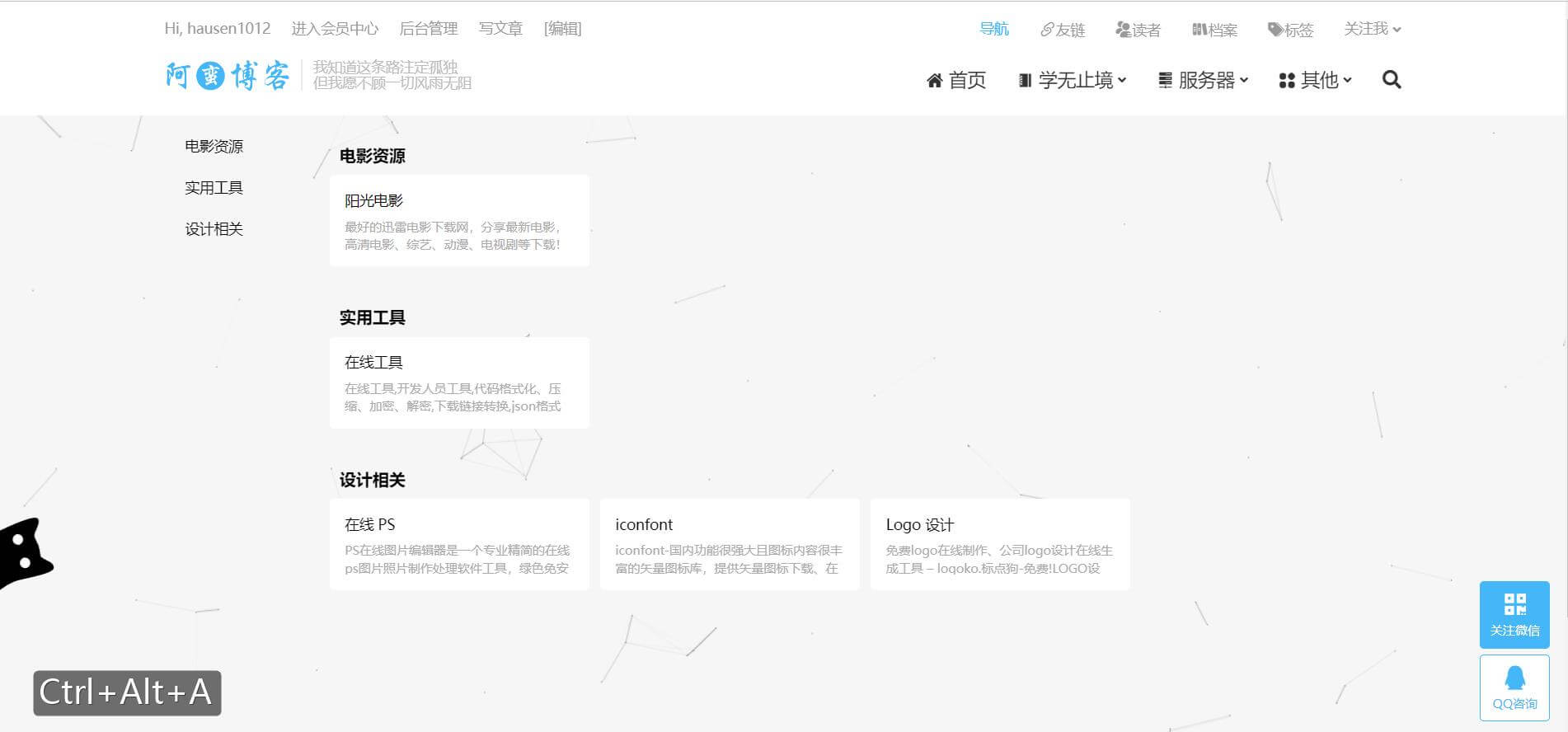Open the 关注我 dropdown
Screen dimensions: 1568x732
tap(1372, 29)
